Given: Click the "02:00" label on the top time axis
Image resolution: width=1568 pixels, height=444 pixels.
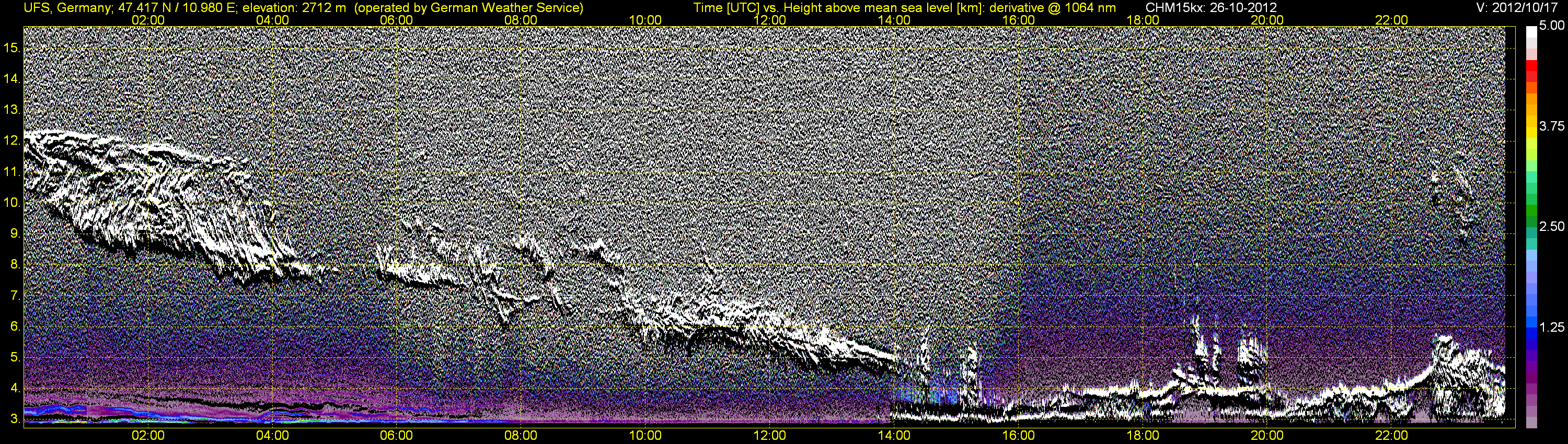Looking at the screenshot, I should (x=148, y=20).
